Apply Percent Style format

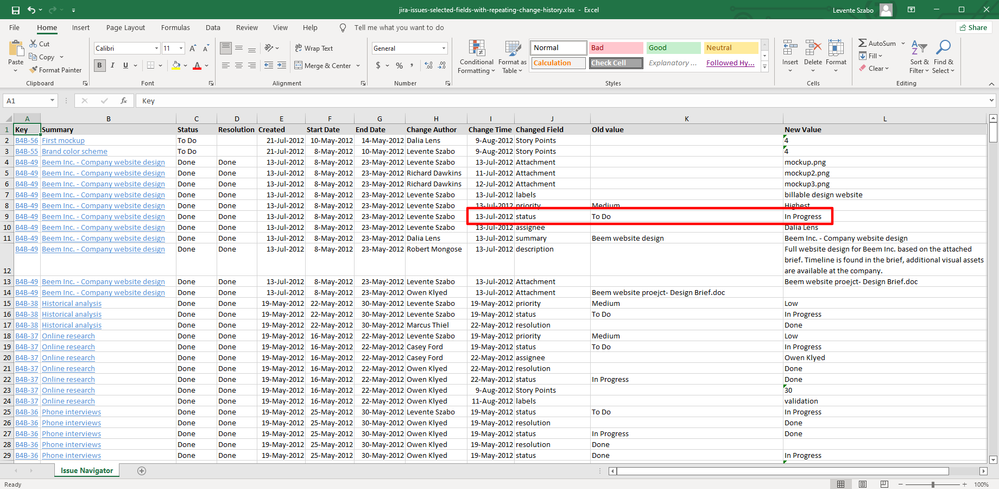point(399,66)
